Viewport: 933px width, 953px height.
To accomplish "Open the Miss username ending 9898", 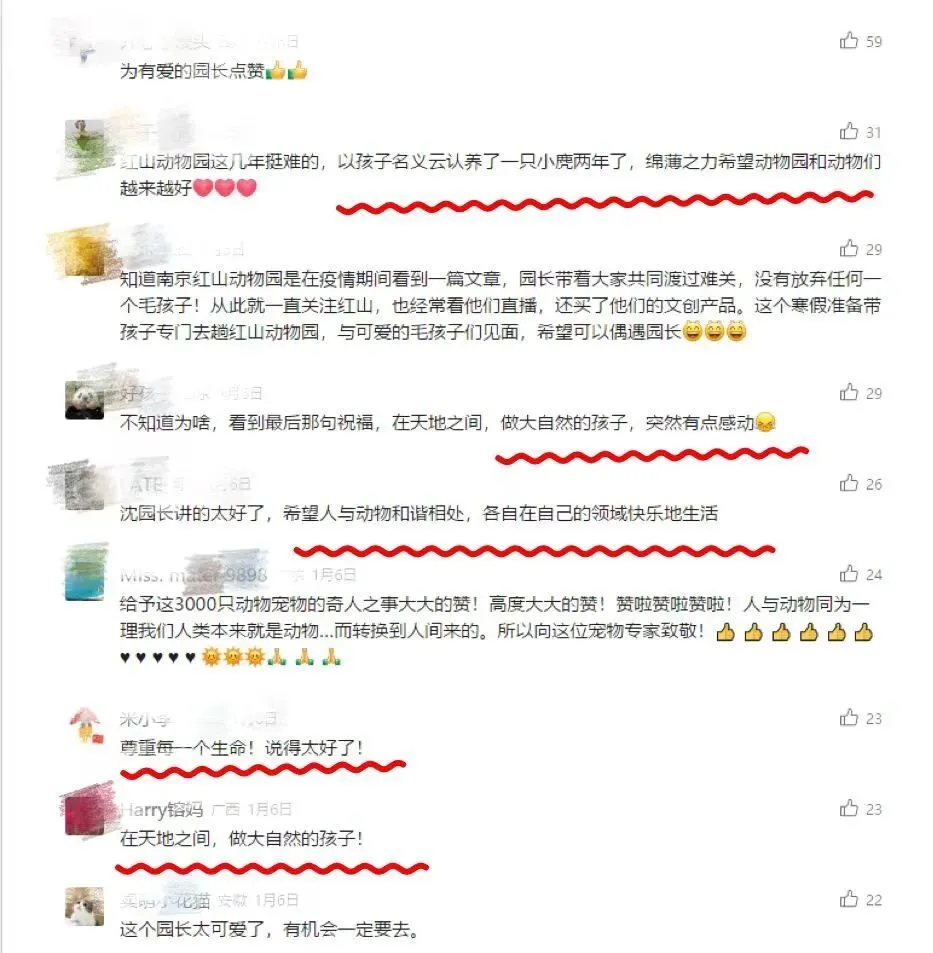I will (x=193, y=575).
